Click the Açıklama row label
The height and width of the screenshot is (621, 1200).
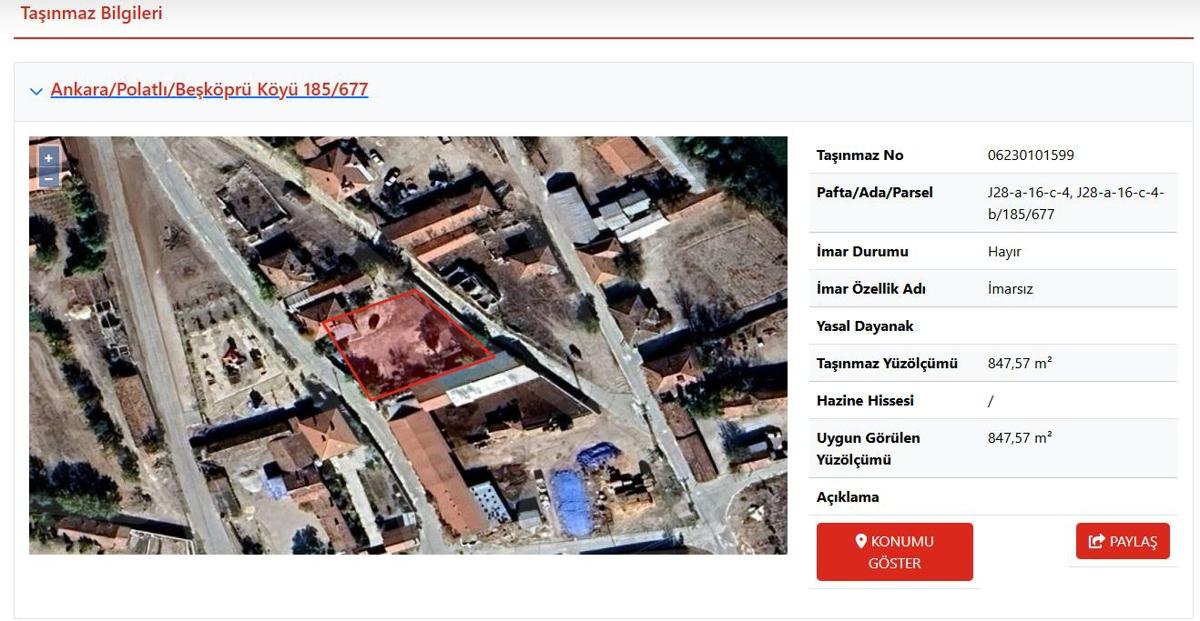point(848,497)
